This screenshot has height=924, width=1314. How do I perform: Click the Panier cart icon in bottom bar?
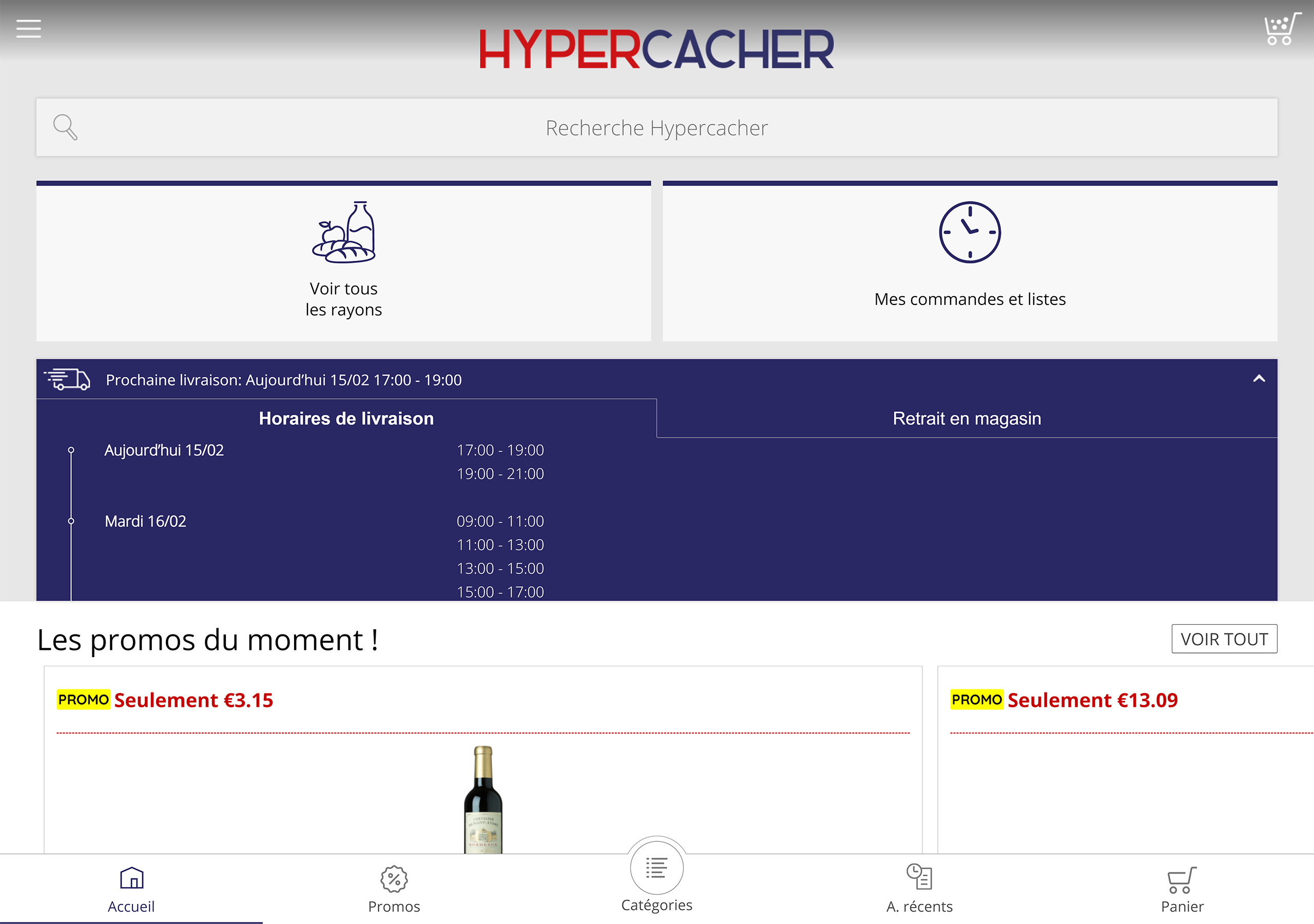pos(1182,880)
